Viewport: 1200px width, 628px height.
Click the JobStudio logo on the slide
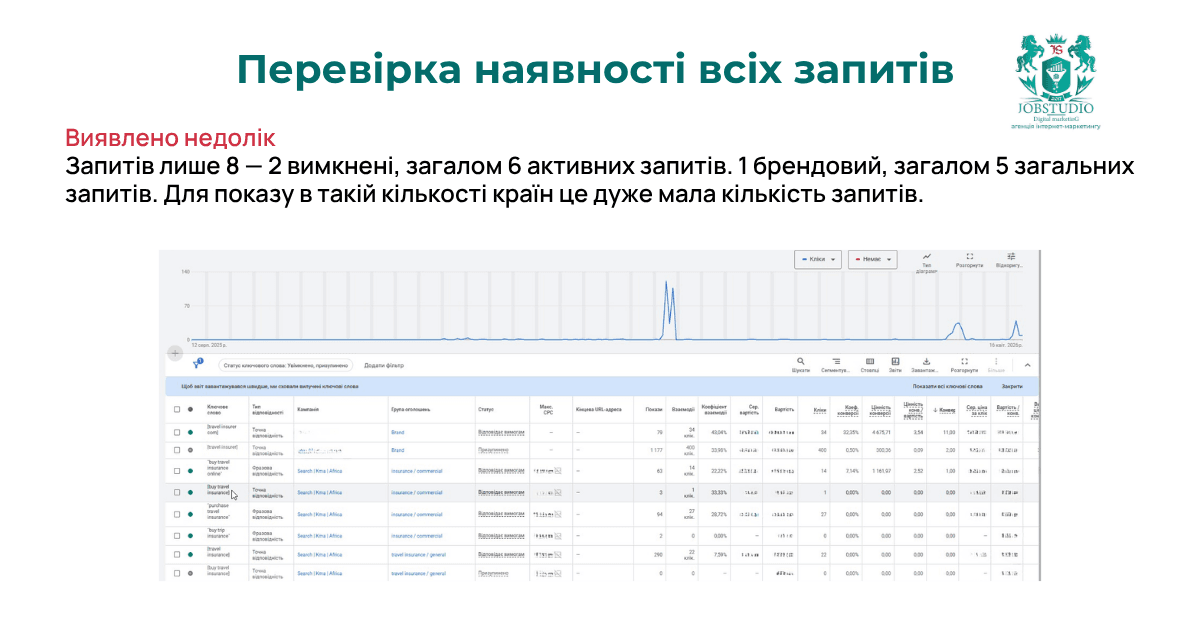[1056, 82]
